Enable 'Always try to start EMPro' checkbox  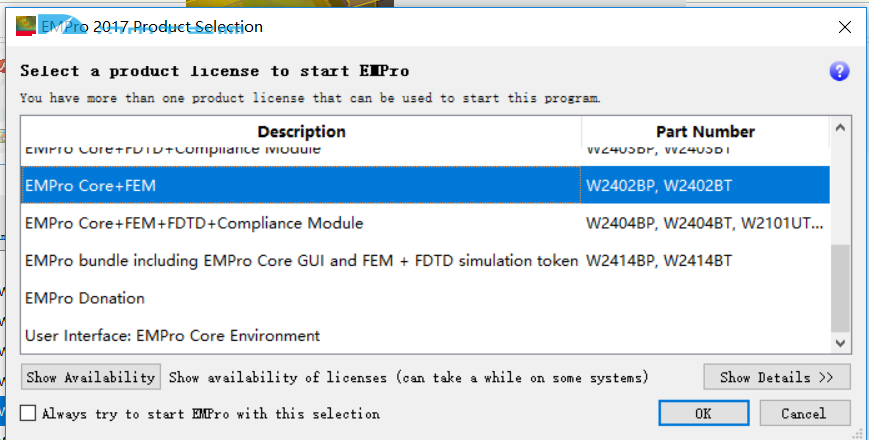tap(28, 413)
